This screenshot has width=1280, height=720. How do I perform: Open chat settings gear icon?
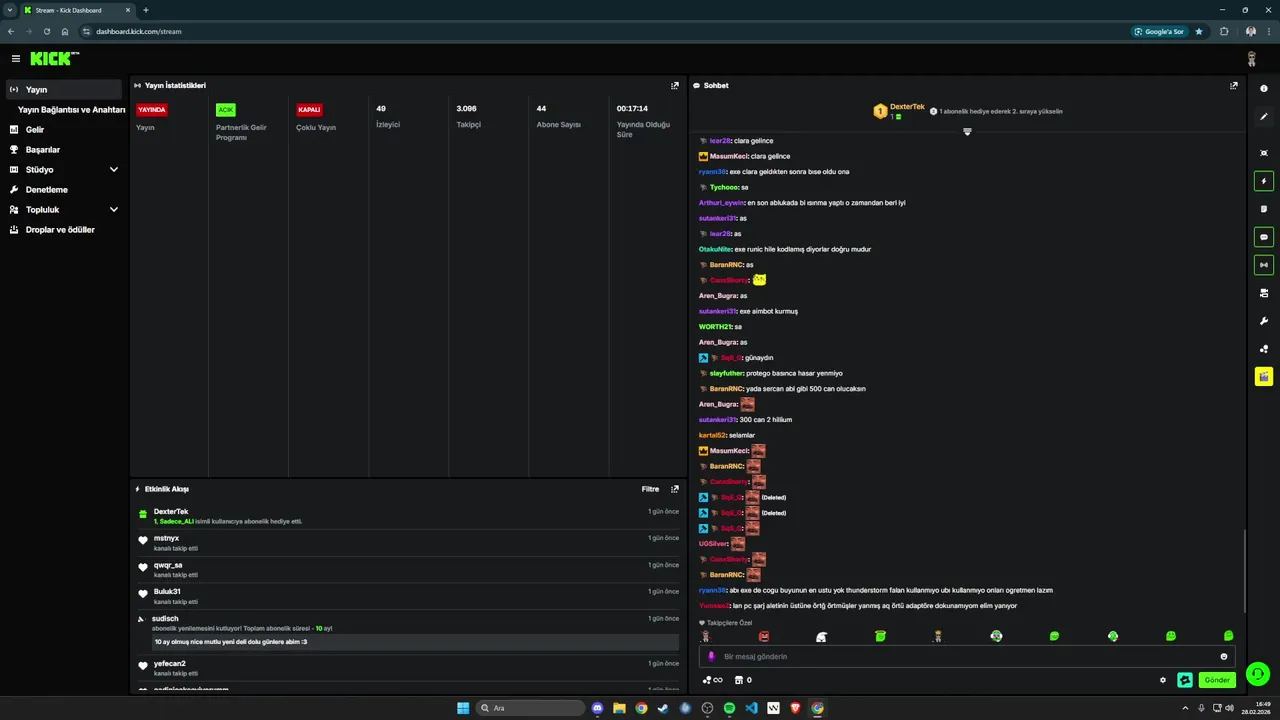pos(1163,680)
